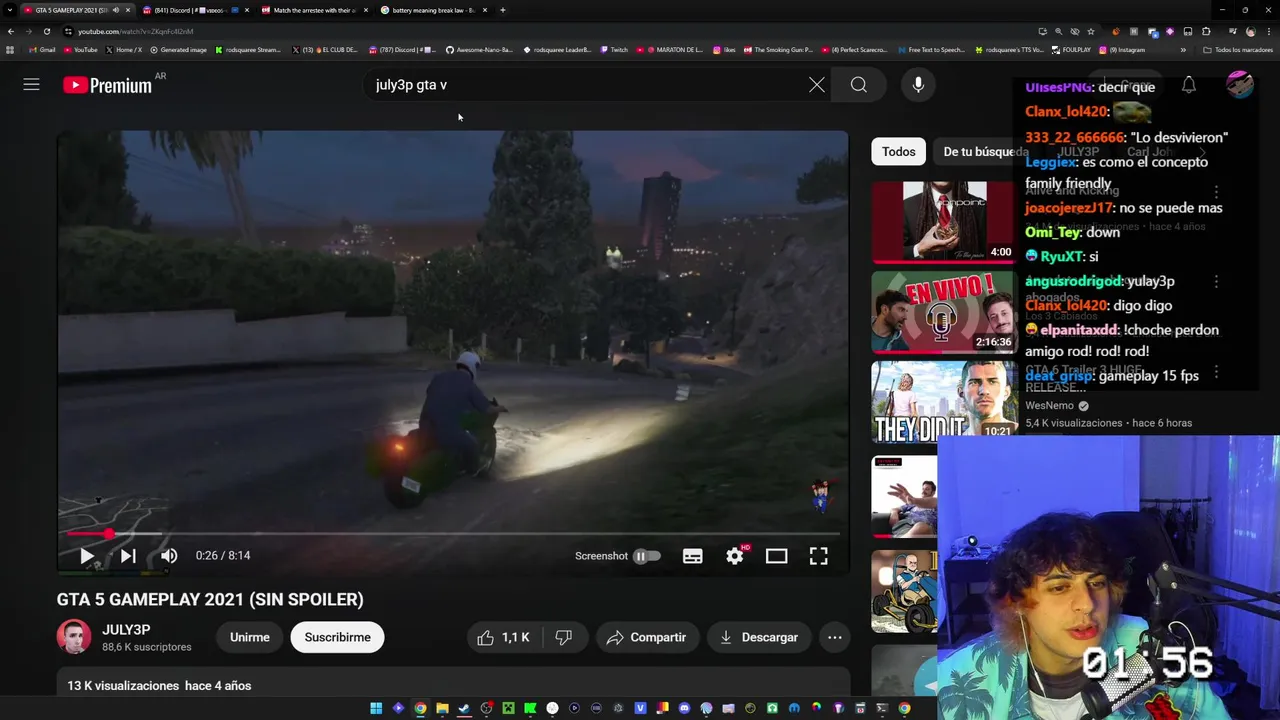Join the channel with Unirme
This screenshot has height=720, width=1280.
coord(250,637)
